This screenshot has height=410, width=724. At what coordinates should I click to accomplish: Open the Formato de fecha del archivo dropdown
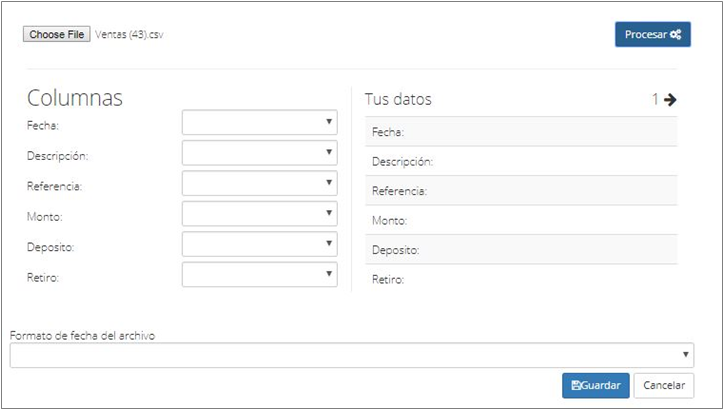point(352,355)
